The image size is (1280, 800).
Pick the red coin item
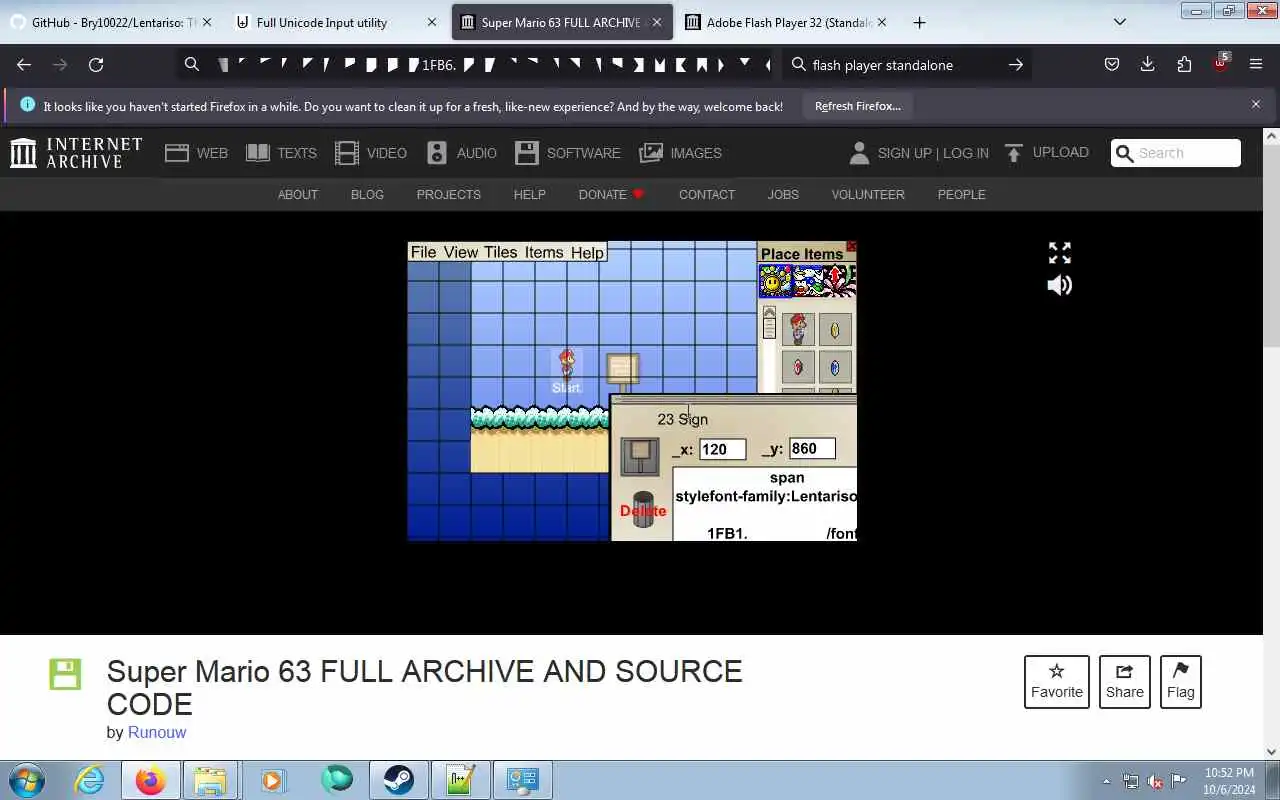click(x=798, y=367)
